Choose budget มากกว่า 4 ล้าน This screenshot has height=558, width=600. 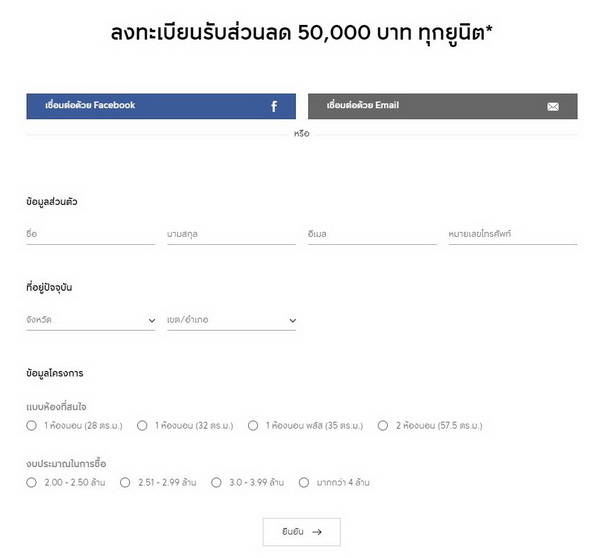[x=304, y=482]
